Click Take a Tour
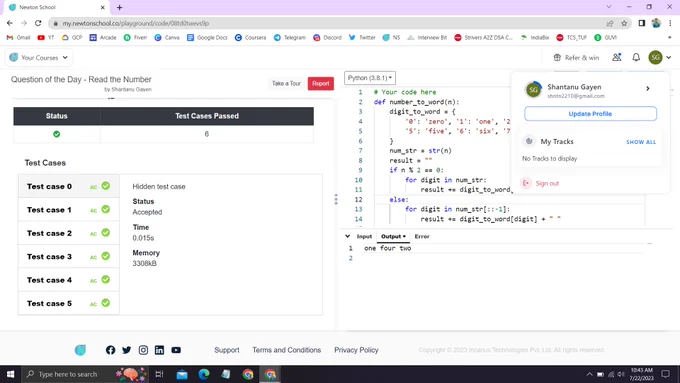The width and height of the screenshot is (680, 383). coord(286,83)
